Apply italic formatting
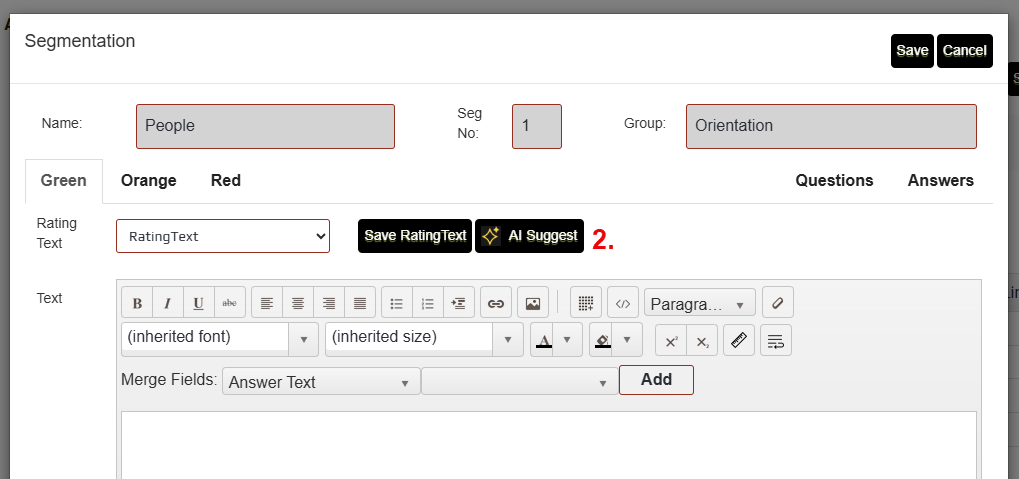The width and height of the screenshot is (1019, 479). tap(167, 303)
